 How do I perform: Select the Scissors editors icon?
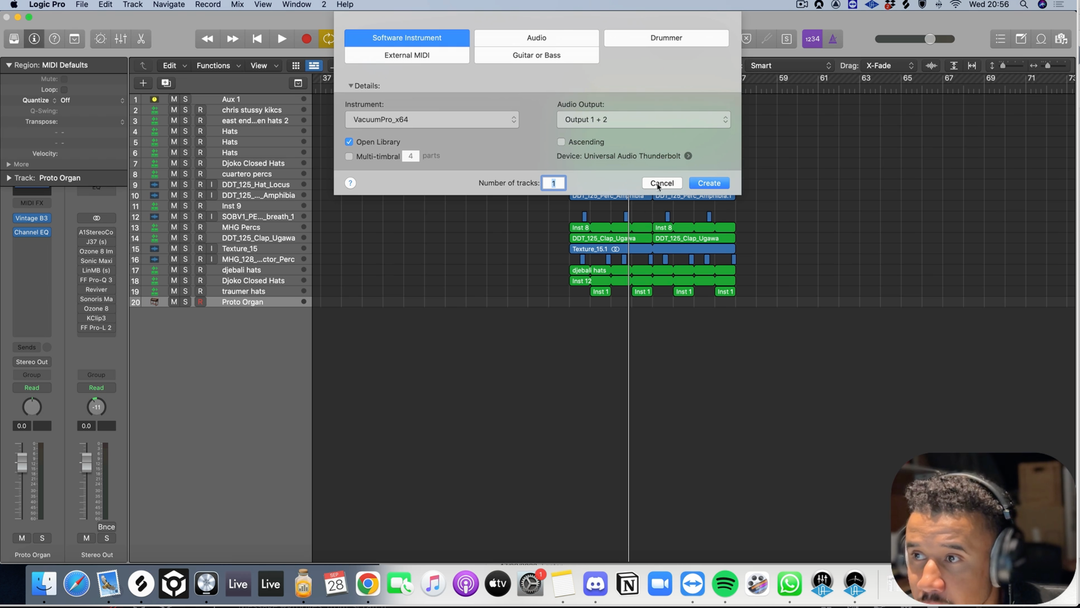tap(141, 39)
